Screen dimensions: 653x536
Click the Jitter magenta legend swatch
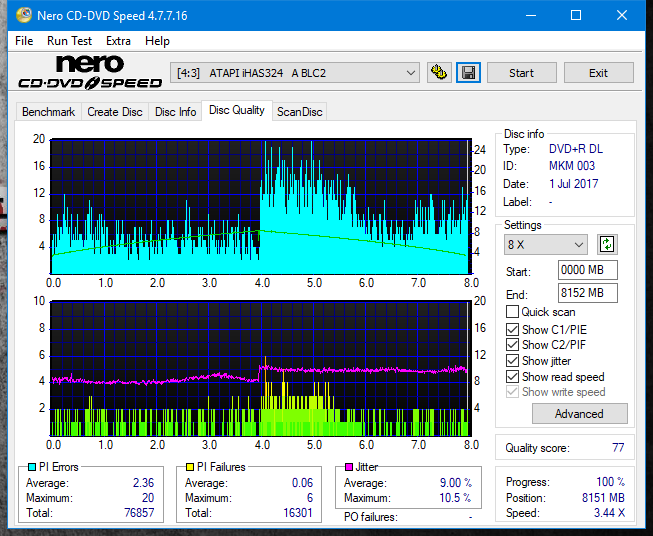pyautogui.click(x=349, y=467)
